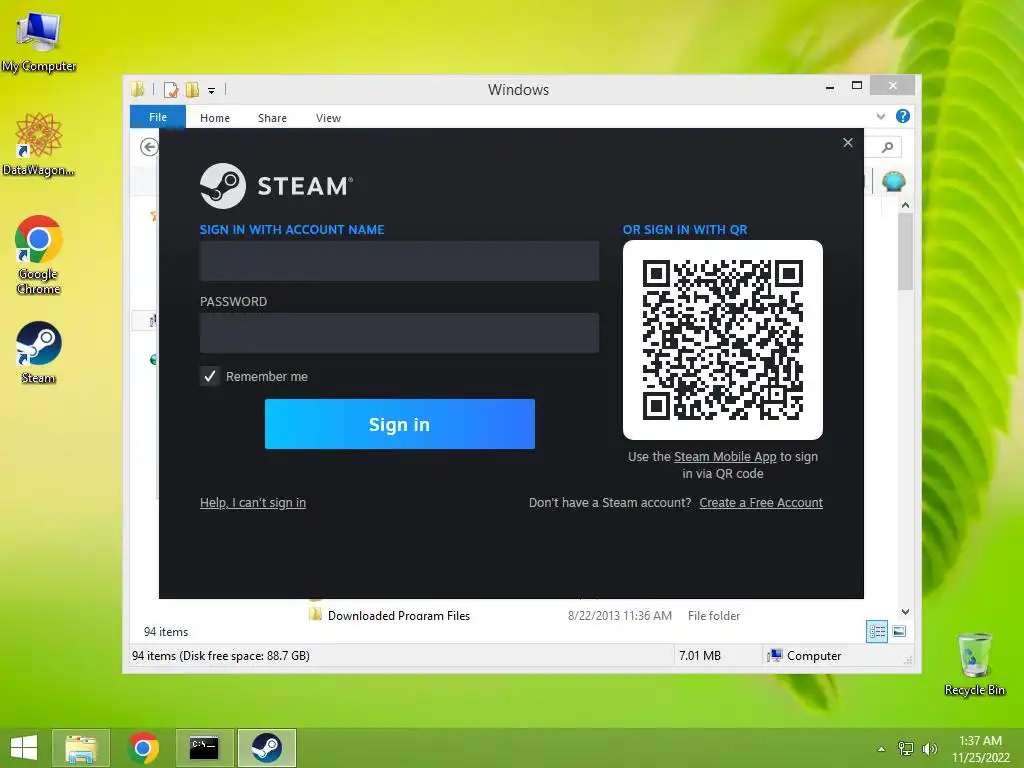Open the Steam Mobile App link
This screenshot has height=768, width=1024.
(725, 456)
